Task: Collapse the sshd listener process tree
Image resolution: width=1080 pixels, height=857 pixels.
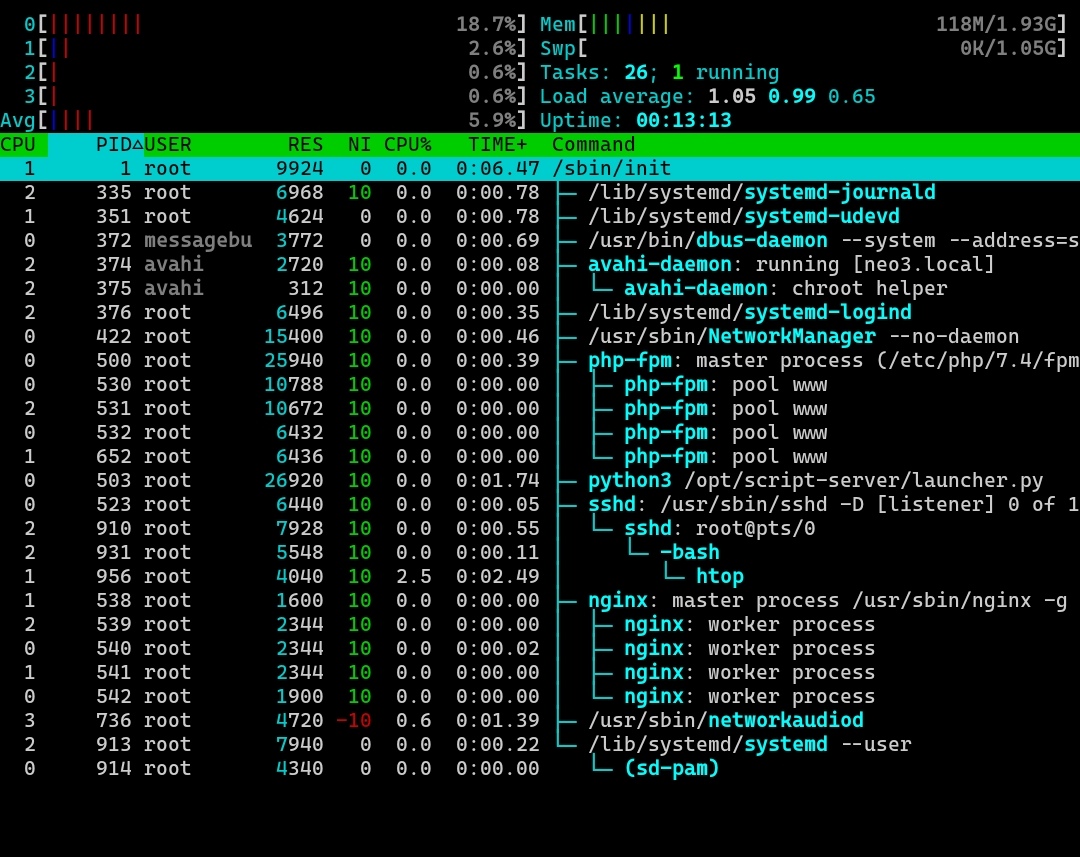Action: (610, 504)
